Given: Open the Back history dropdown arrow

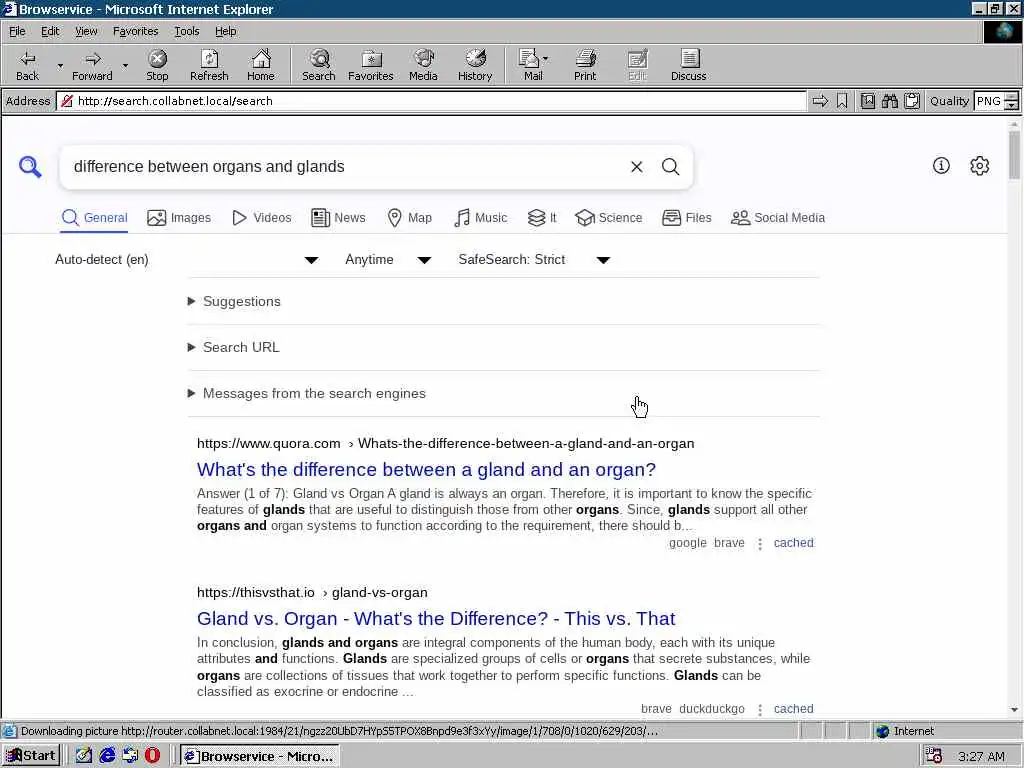Looking at the screenshot, I should (60, 65).
